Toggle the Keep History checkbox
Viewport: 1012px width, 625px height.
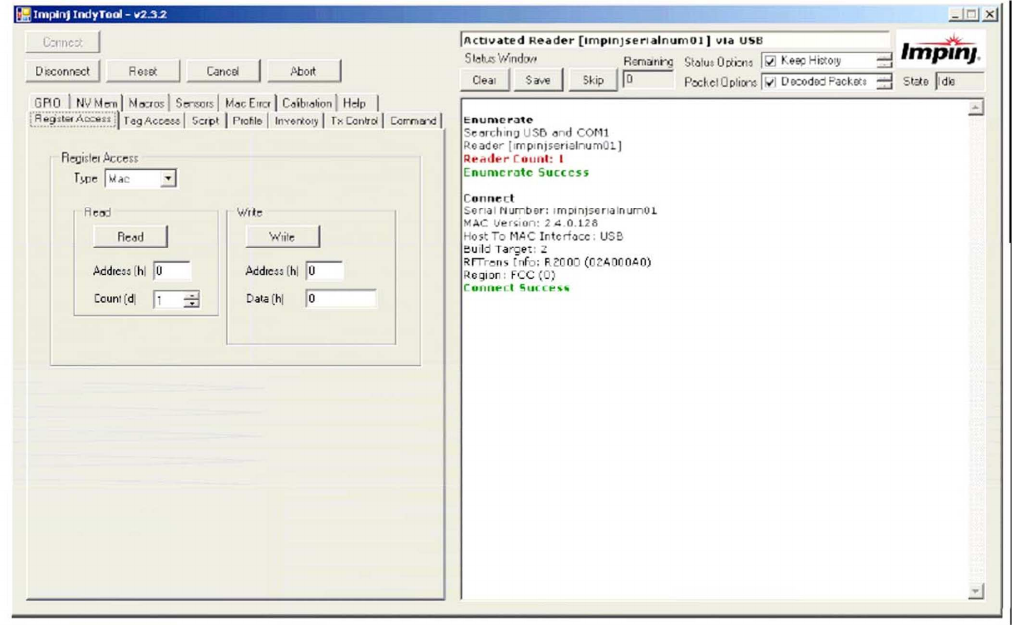[x=770, y=61]
